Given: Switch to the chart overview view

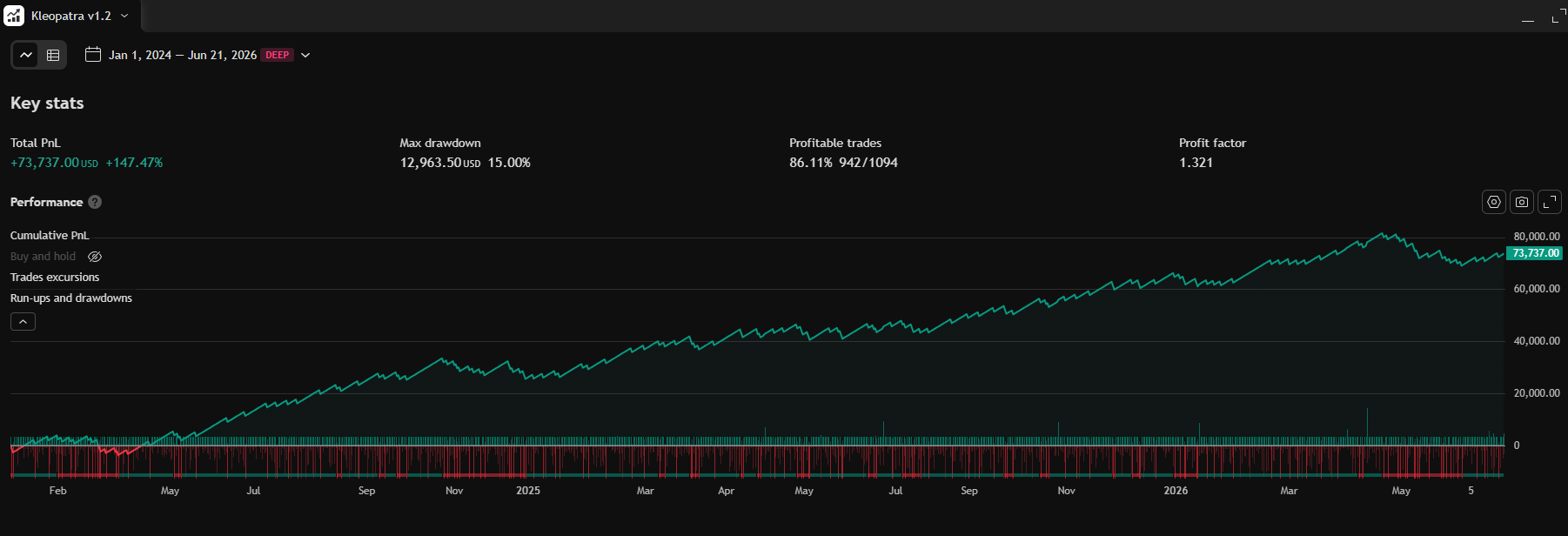Looking at the screenshot, I should point(26,55).
